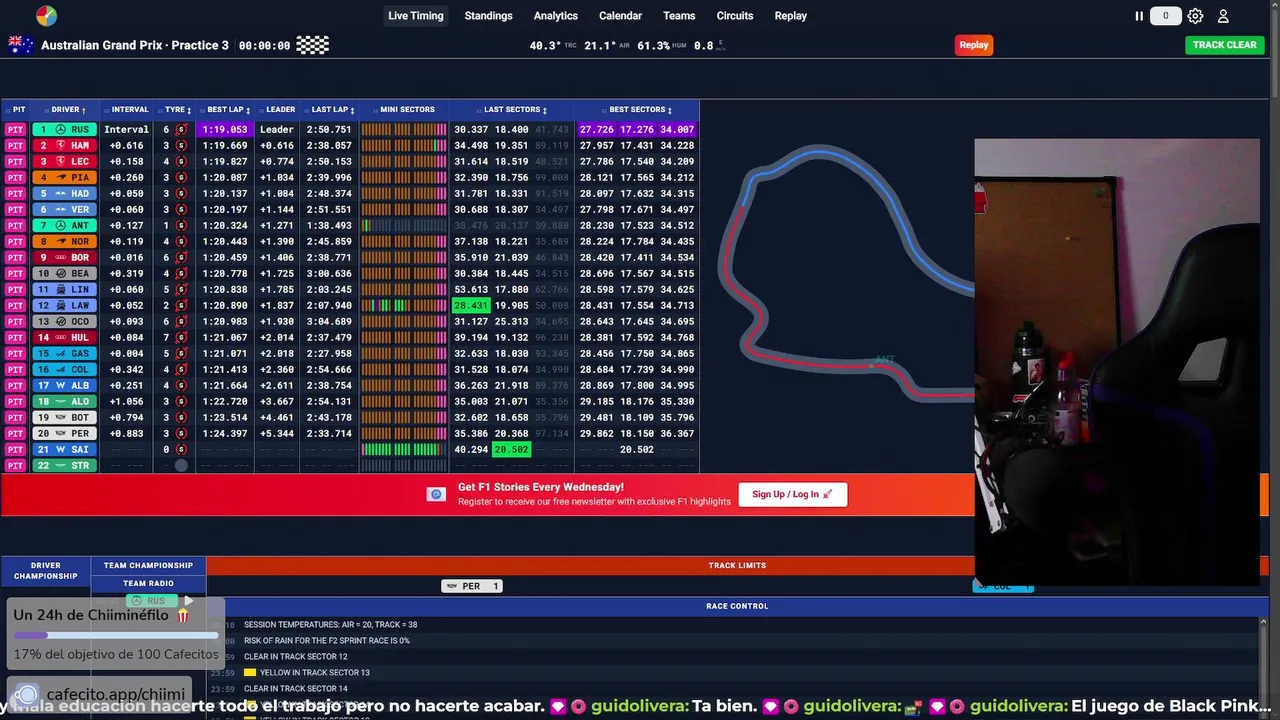Click the purple best lap 1:19.053
Image resolution: width=1280 pixels, height=720 pixels.
(225, 130)
